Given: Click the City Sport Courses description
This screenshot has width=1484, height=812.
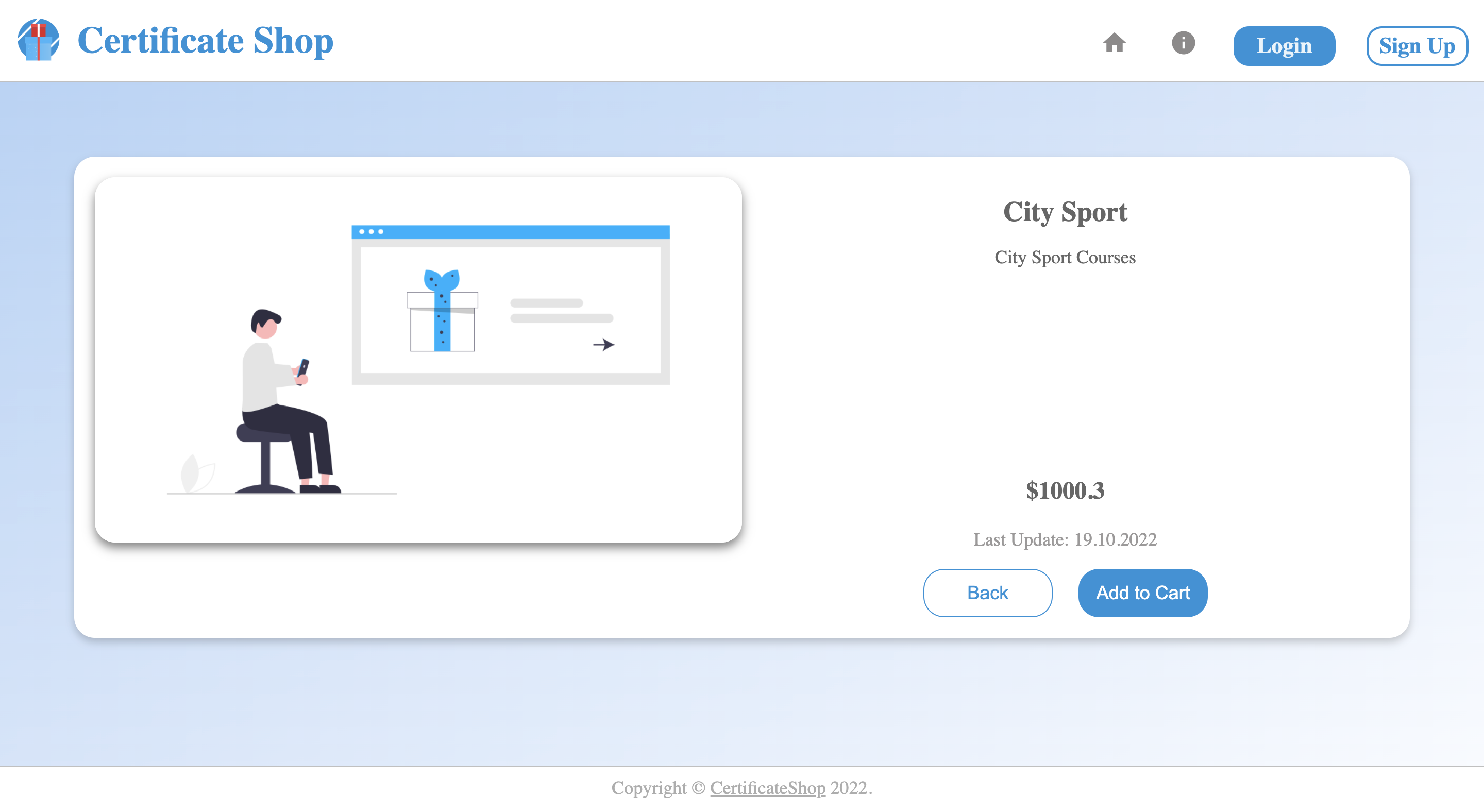Looking at the screenshot, I should point(1065,257).
